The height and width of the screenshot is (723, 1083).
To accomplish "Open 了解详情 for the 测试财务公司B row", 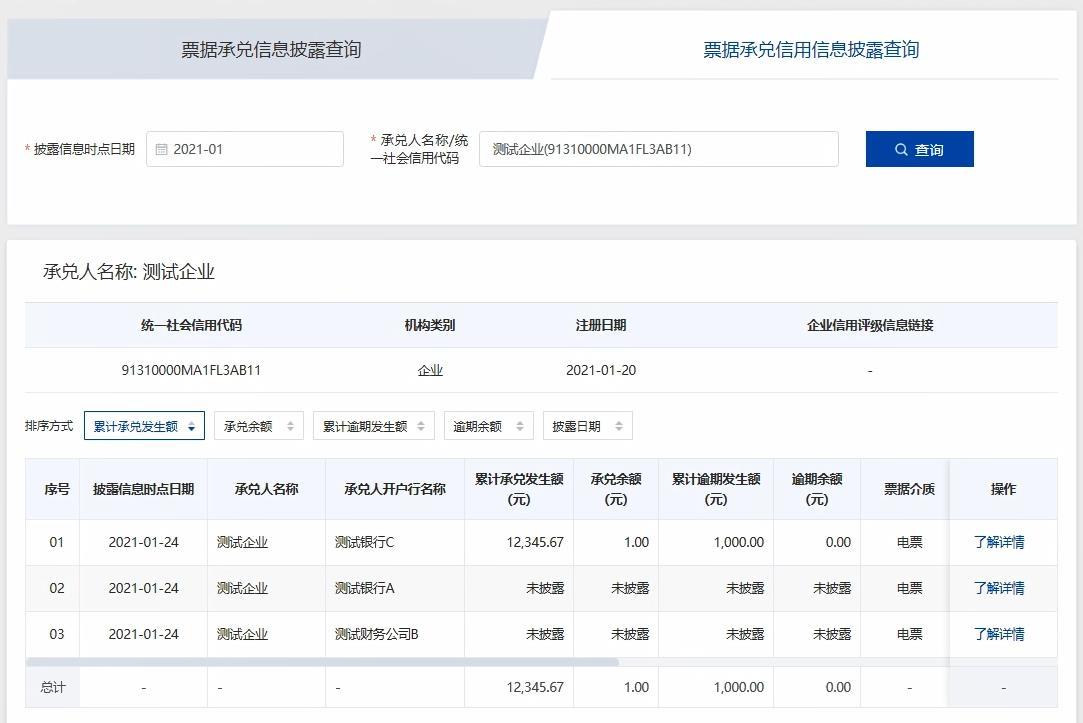I will 1004,634.
